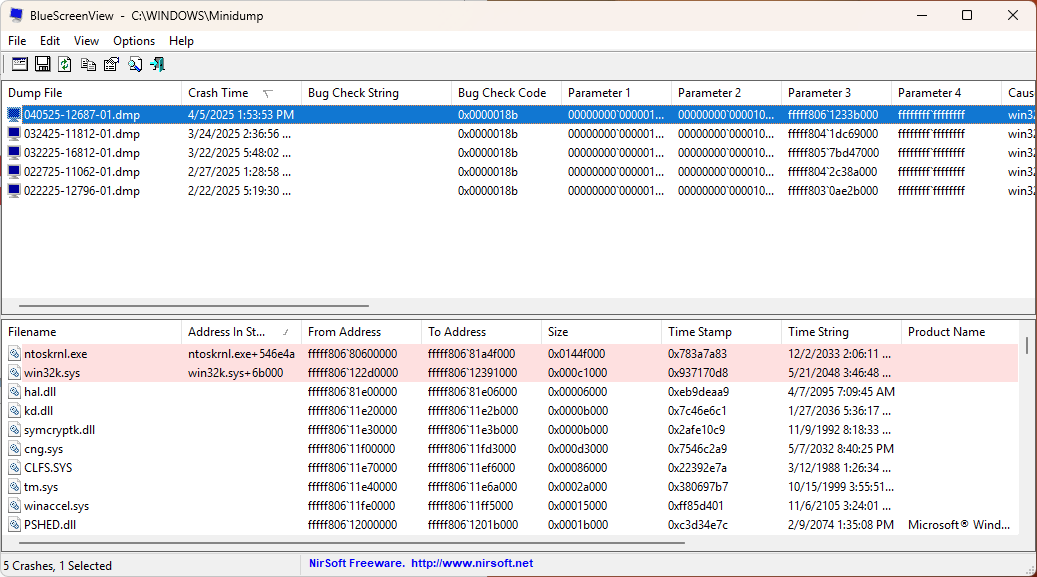The width and height of the screenshot is (1037, 577).
Task: Sort by Time String column header
Action: [842, 332]
